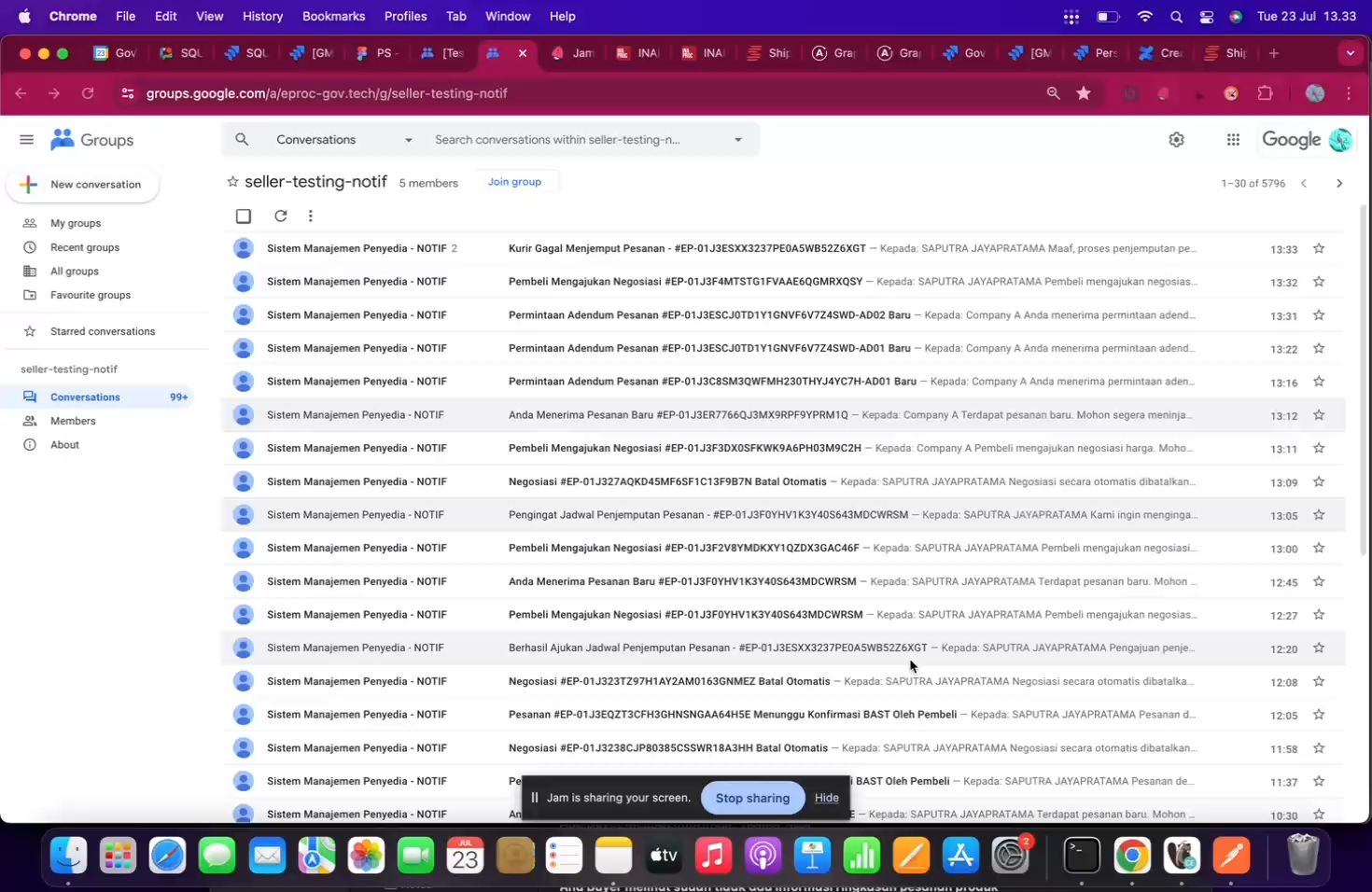The height and width of the screenshot is (892, 1372).
Task: Open the hamburger navigation menu
Action: point(26,138)
